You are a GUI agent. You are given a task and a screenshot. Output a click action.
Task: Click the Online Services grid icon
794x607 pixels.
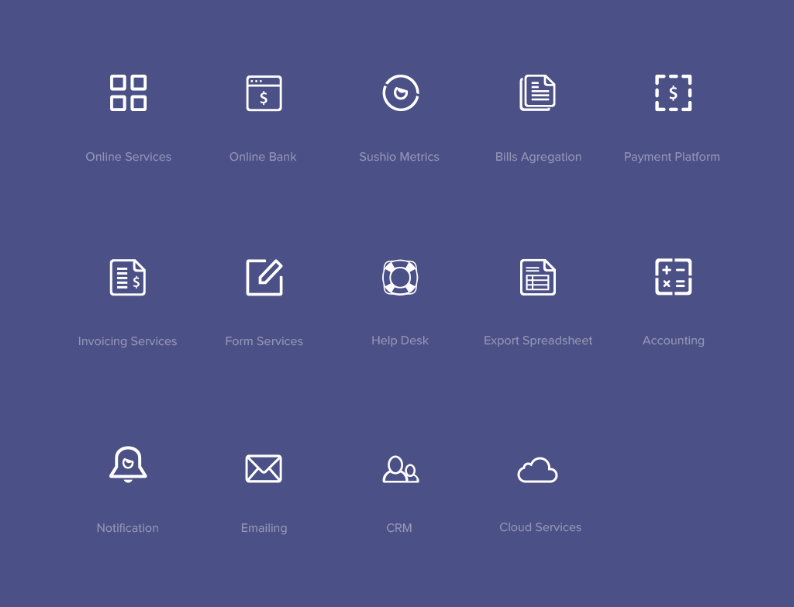[128, 93]
